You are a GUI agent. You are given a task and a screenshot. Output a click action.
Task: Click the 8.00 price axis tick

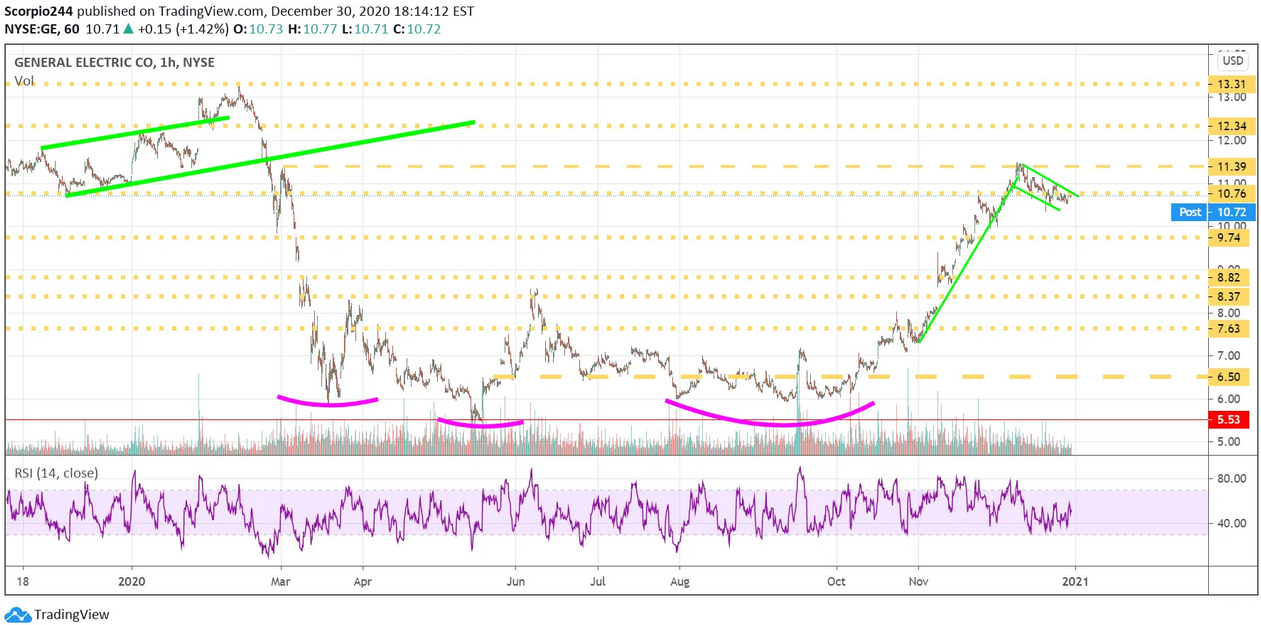[x=1229, y=313]
